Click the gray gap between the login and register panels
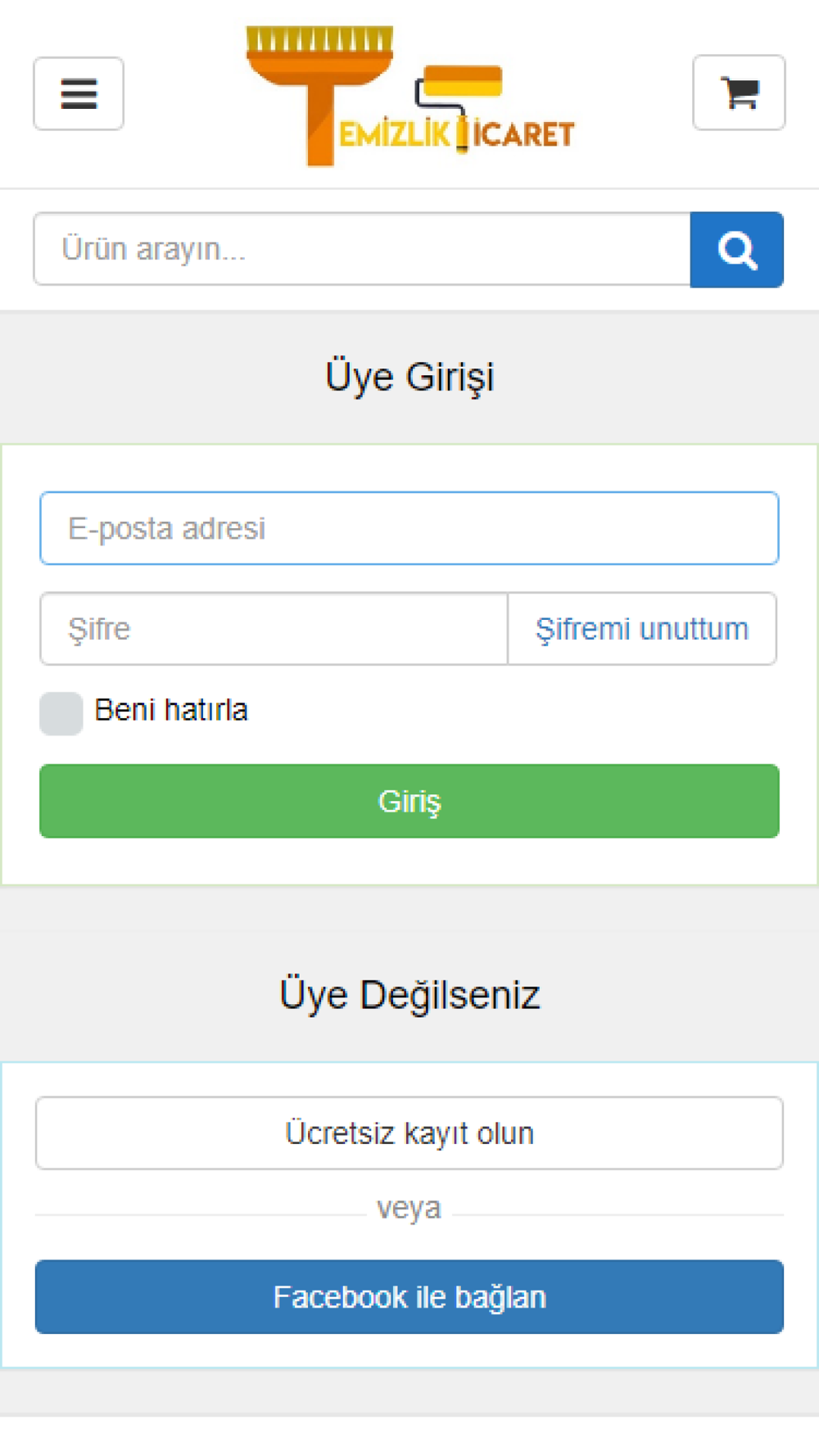Screen dimensions: 819x1456 point(409,925)
